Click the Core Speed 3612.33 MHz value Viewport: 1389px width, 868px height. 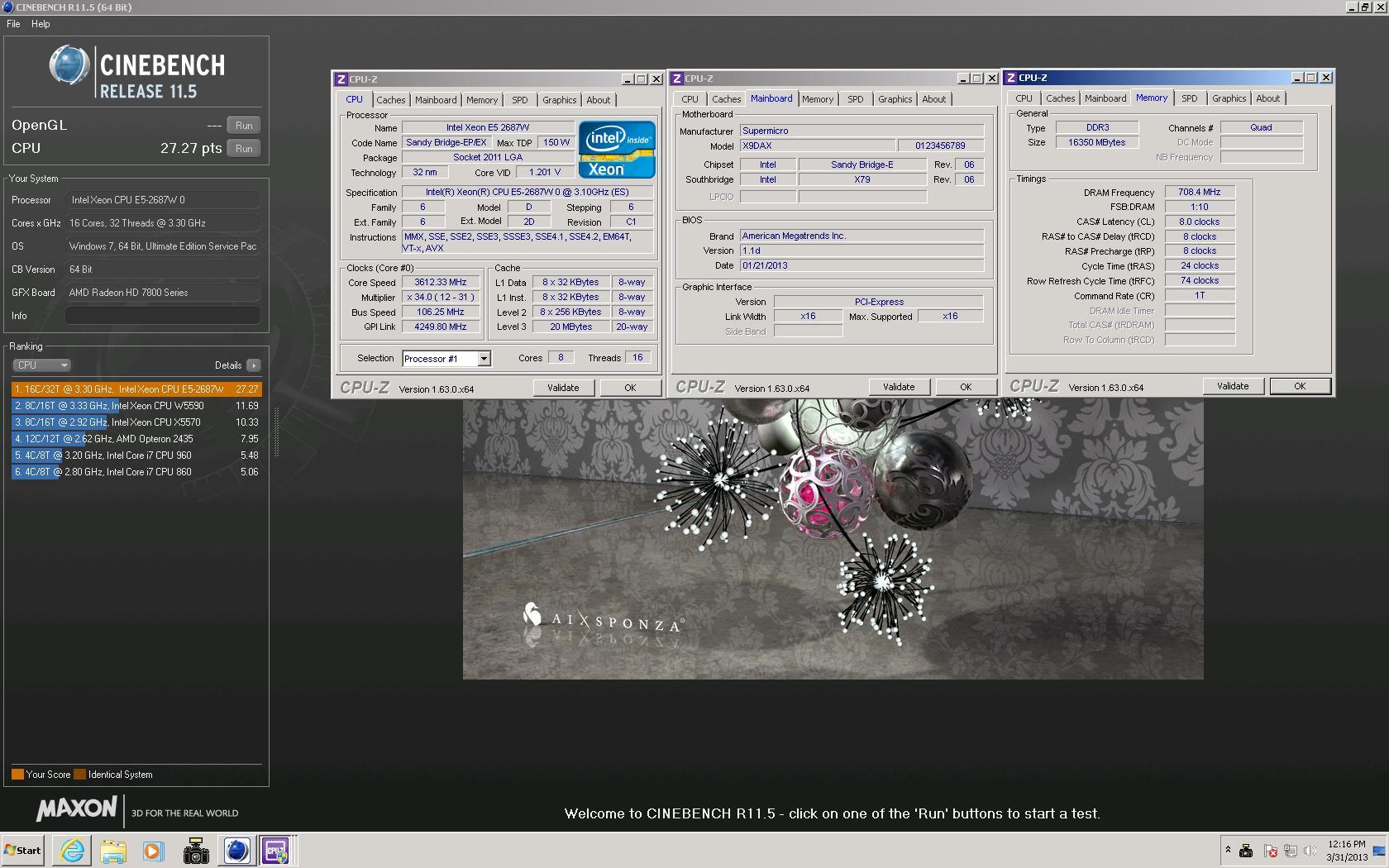tap(441, 283)
